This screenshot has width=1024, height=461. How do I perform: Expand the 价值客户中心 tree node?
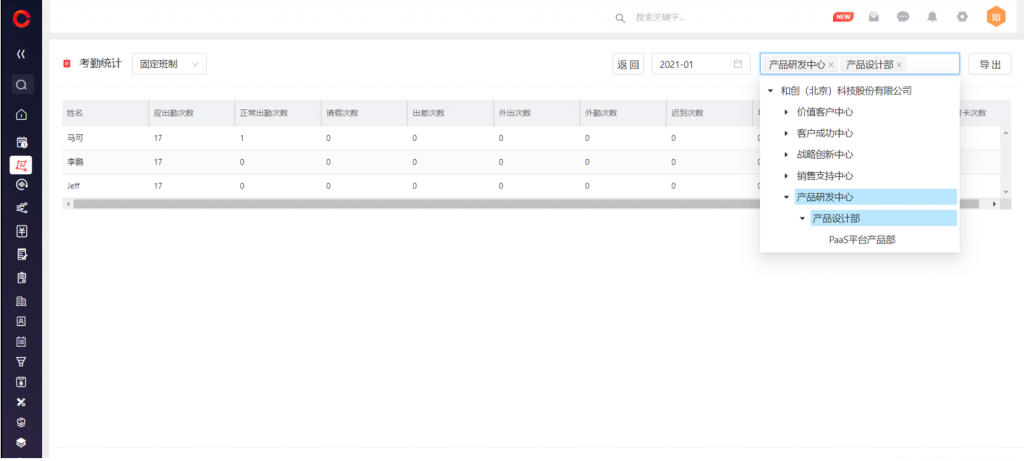[x=786, y=112]
